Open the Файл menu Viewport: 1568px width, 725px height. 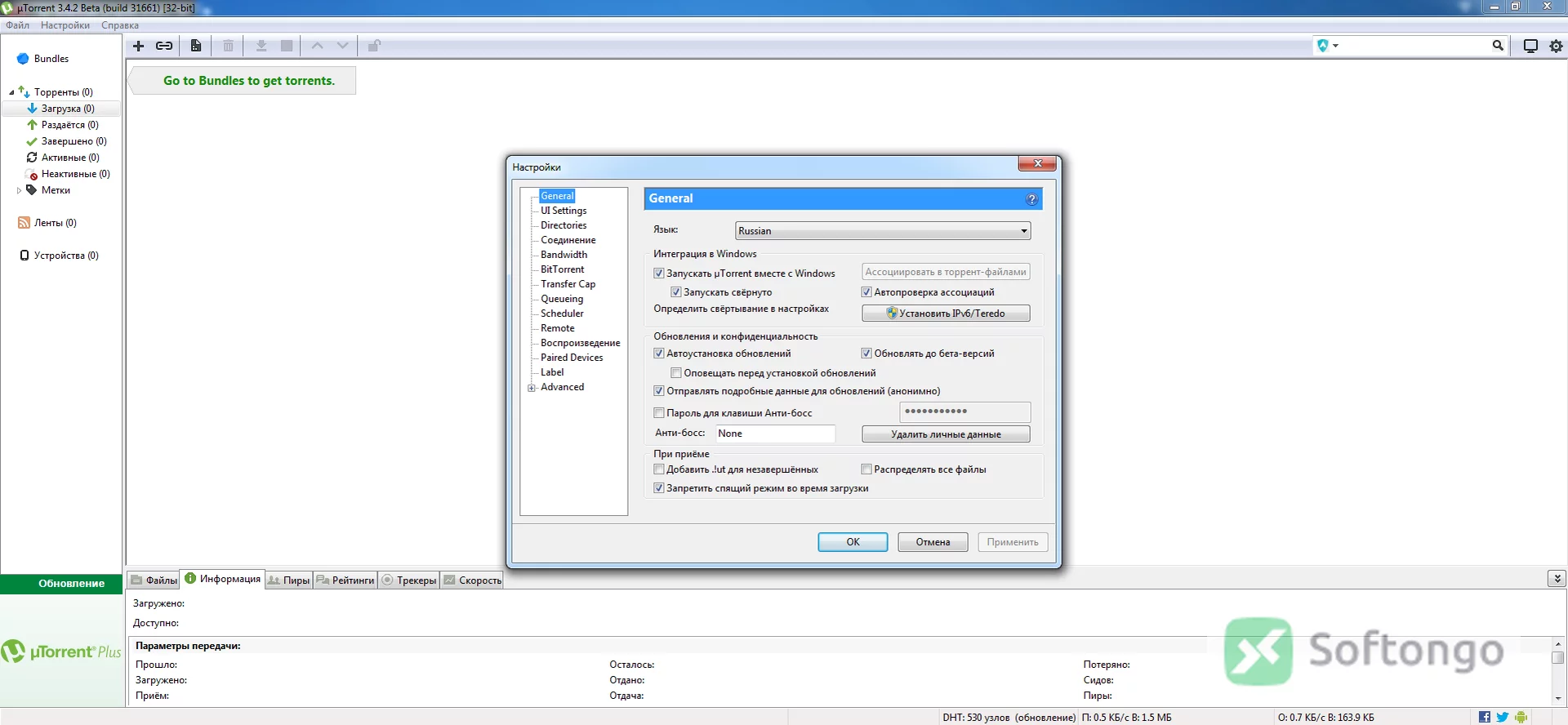(17, 25)
